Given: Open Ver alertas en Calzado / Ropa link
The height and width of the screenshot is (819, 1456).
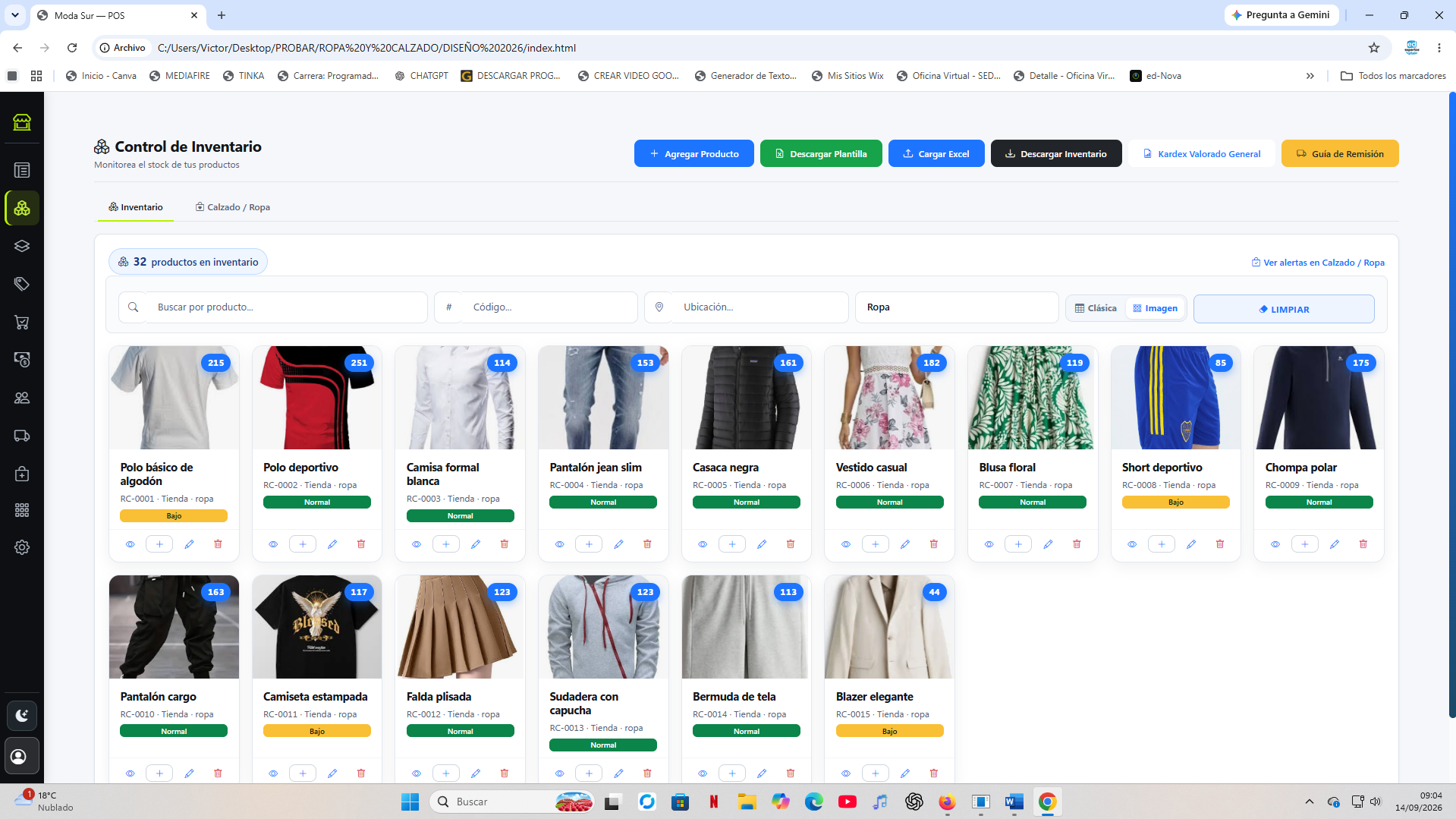Looking at the screenshot, I should pos(1318,263).
